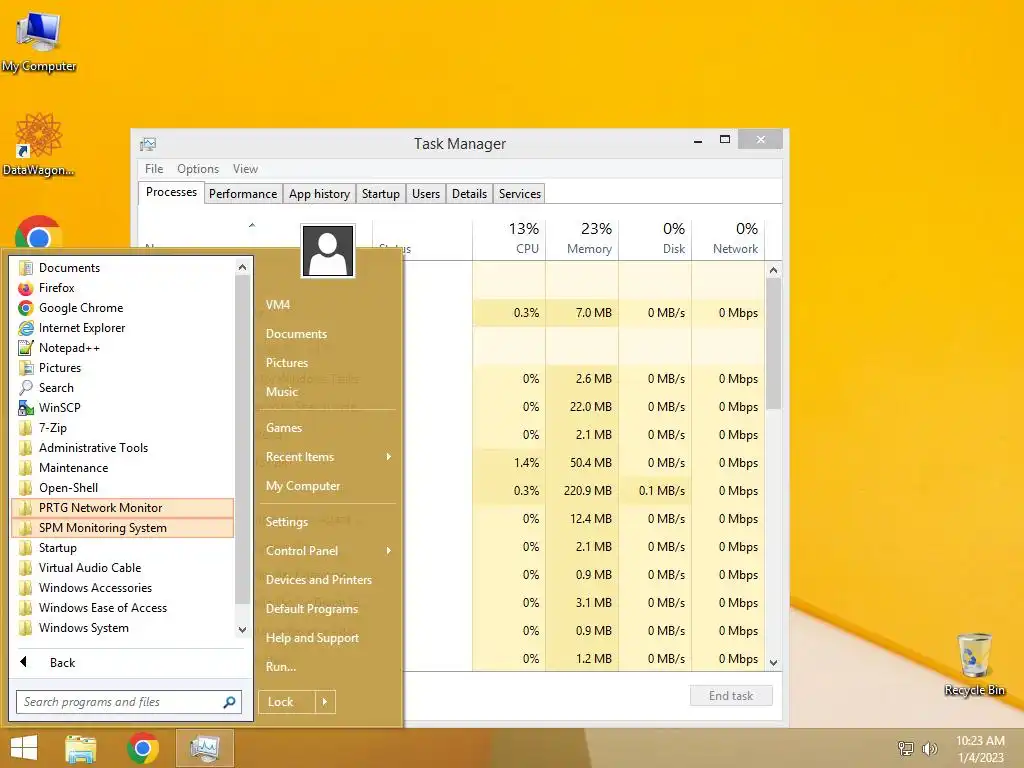Open PRTG Network Monitor folder icon
The height and width of the screenshot is (768, 1024).
[25, 508]
